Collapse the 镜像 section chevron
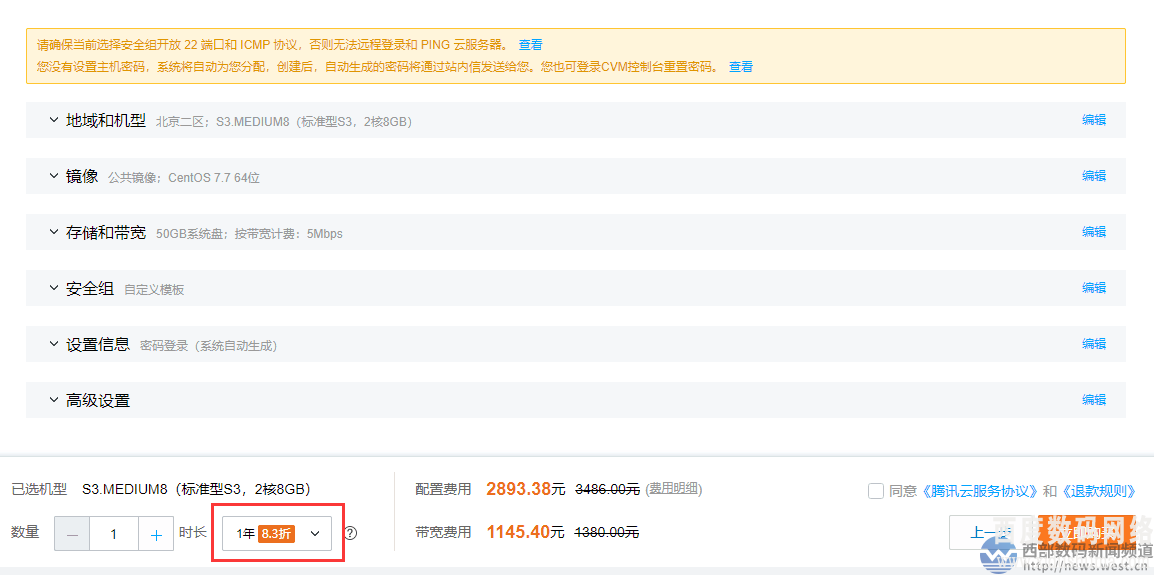The width and height of the screenshot is (1158, 575). click(x=53, y=176)
